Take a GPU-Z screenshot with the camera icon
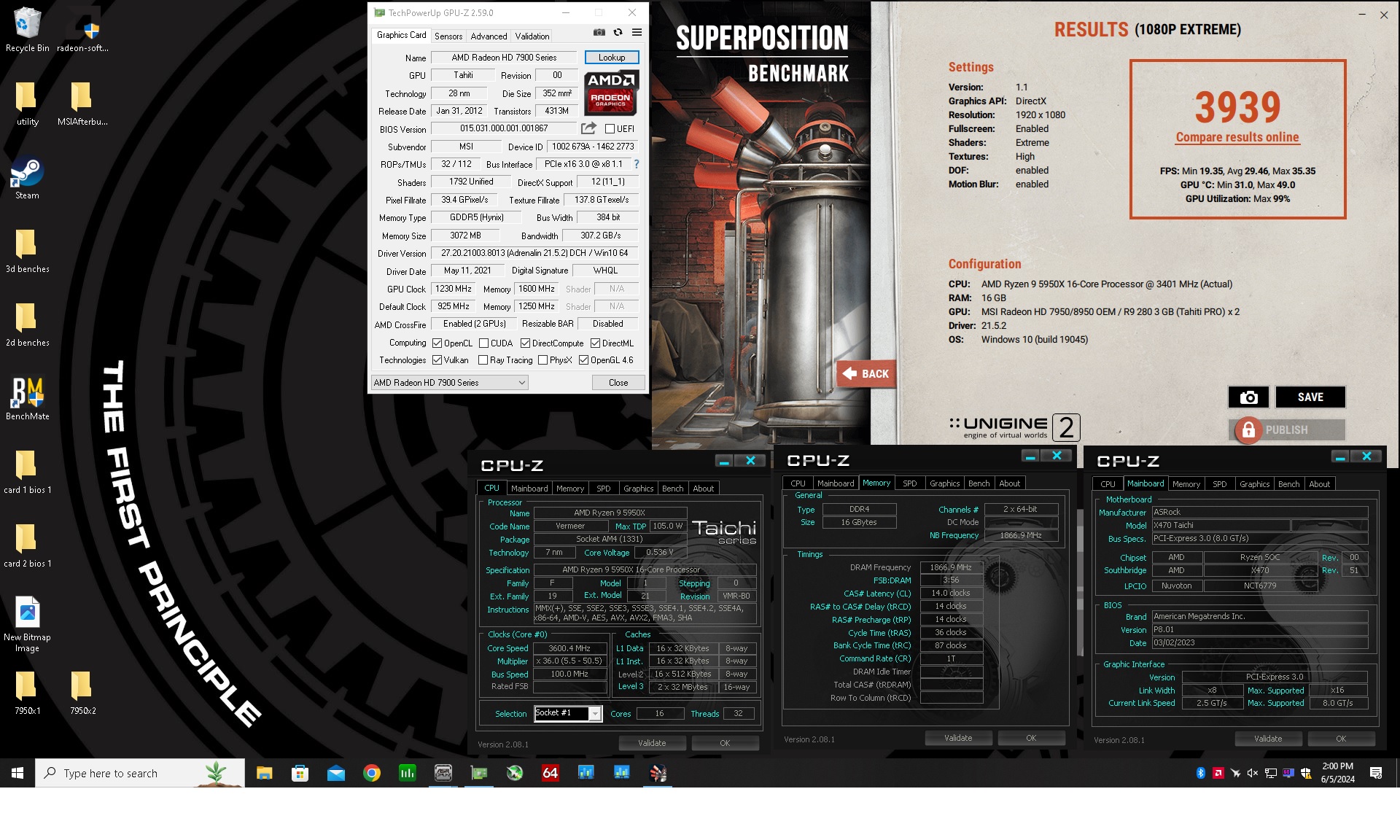Viewport: 1400px width, 840px height. click(x=599, y=33)
